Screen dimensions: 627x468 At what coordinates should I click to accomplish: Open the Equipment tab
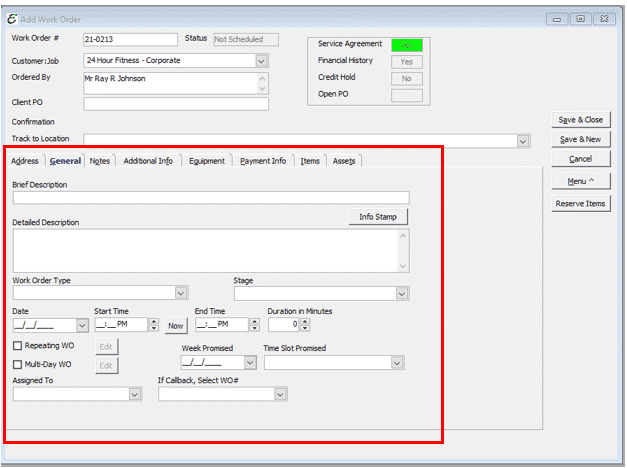(x=207, y=161)
